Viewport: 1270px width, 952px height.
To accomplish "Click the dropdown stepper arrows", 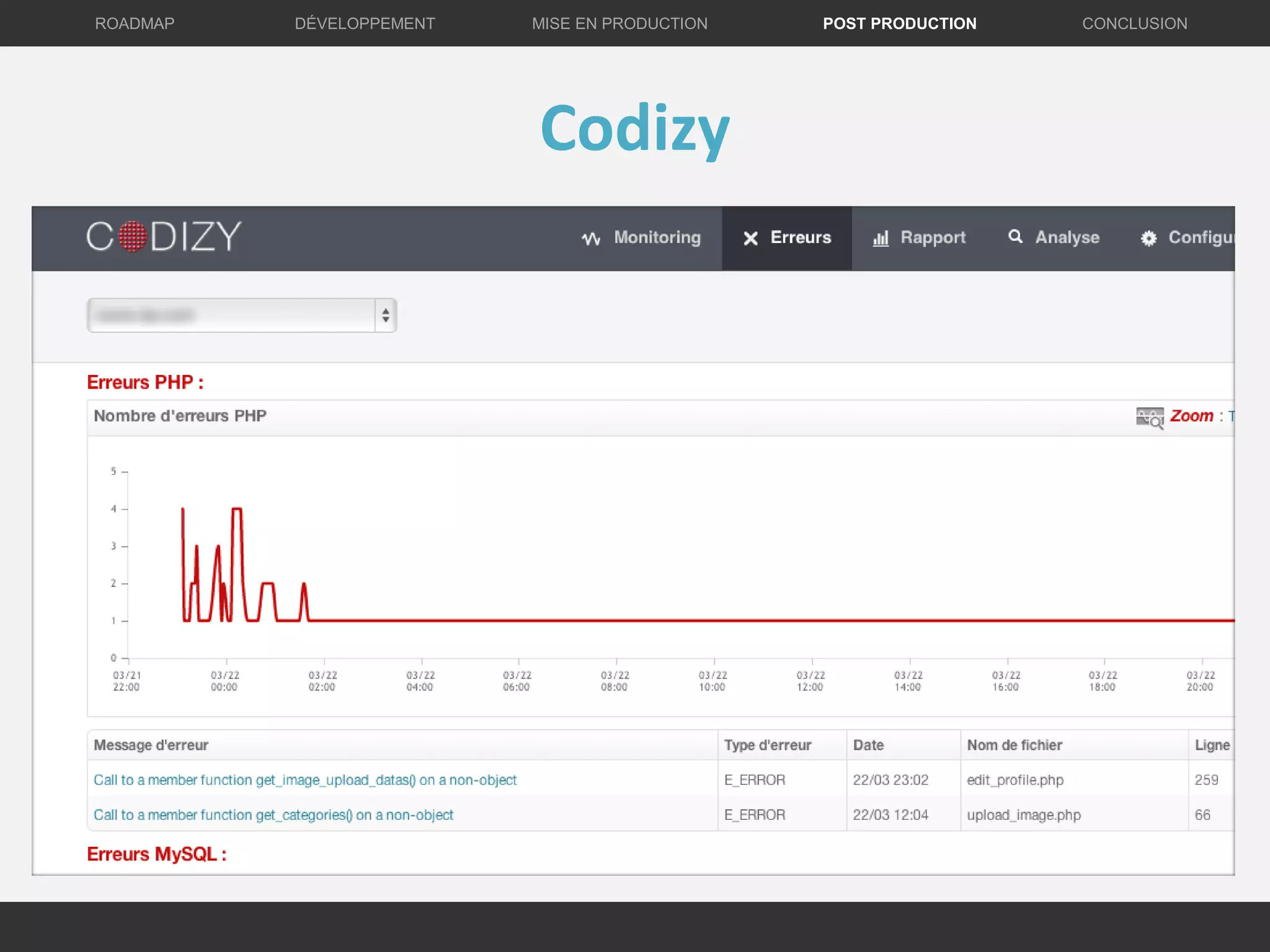I will pos(386,315).
